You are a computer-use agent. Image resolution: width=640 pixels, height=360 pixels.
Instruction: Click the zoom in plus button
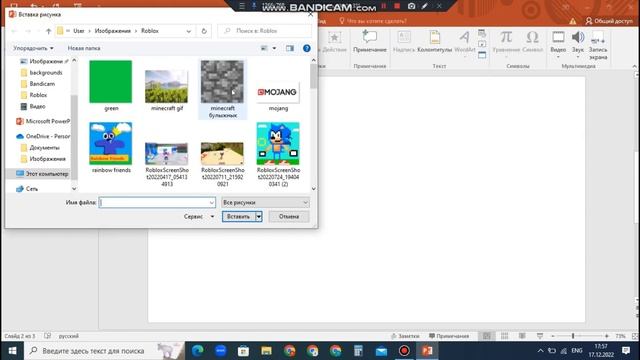[607, 336]
